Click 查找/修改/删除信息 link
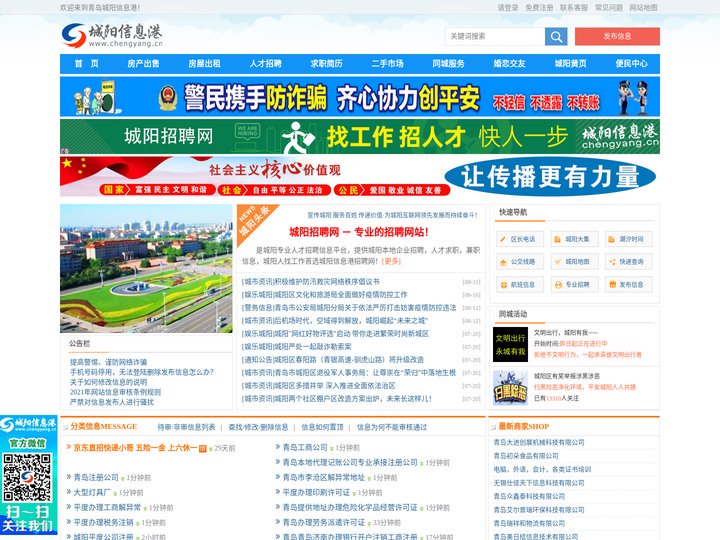Viewport: 720px width, 540px height. point(258,427)
